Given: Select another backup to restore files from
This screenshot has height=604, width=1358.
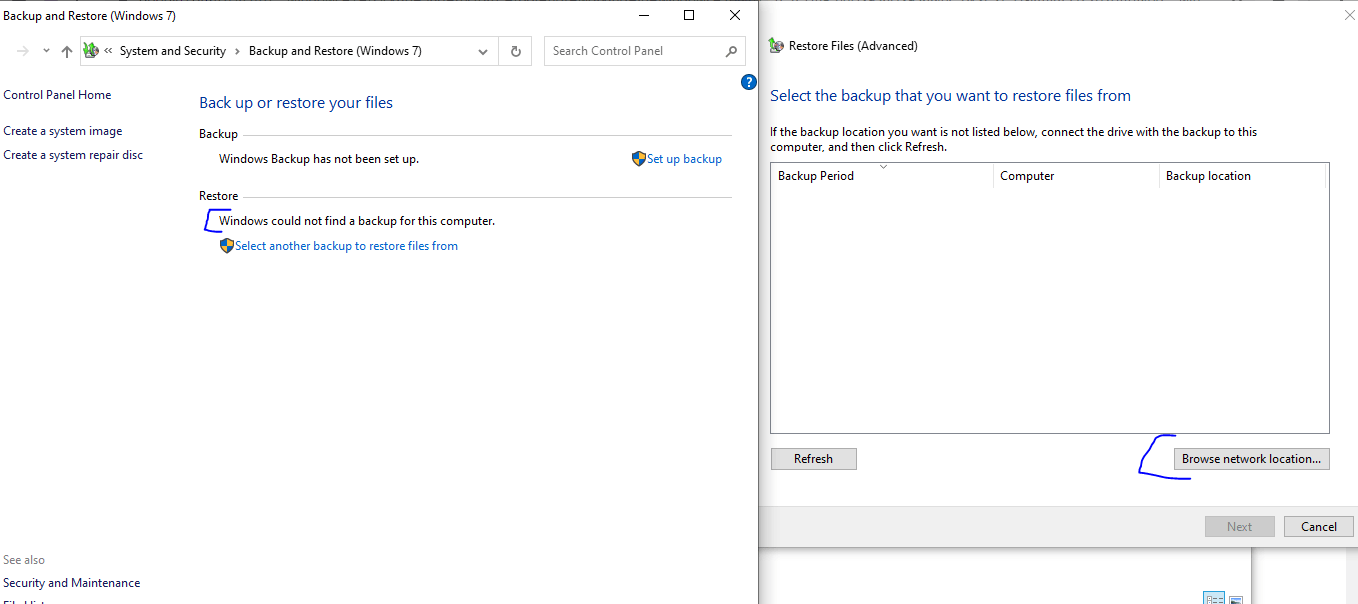Looking at the screenshot, I should tap(346, 246).
